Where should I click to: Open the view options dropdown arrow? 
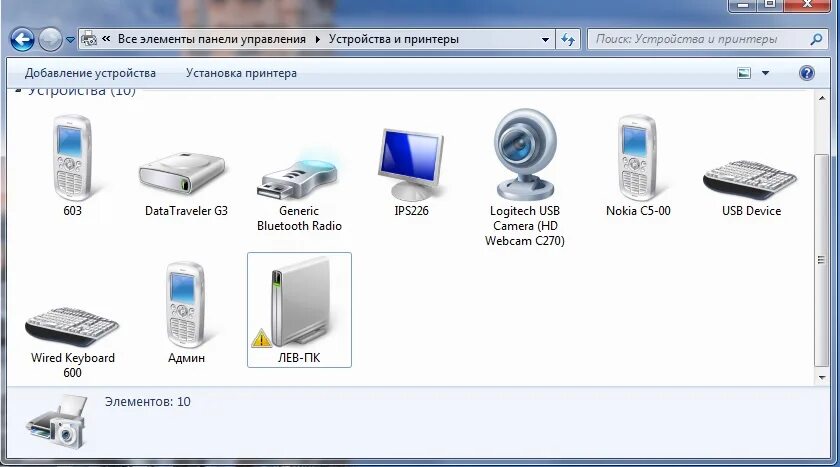766,73
